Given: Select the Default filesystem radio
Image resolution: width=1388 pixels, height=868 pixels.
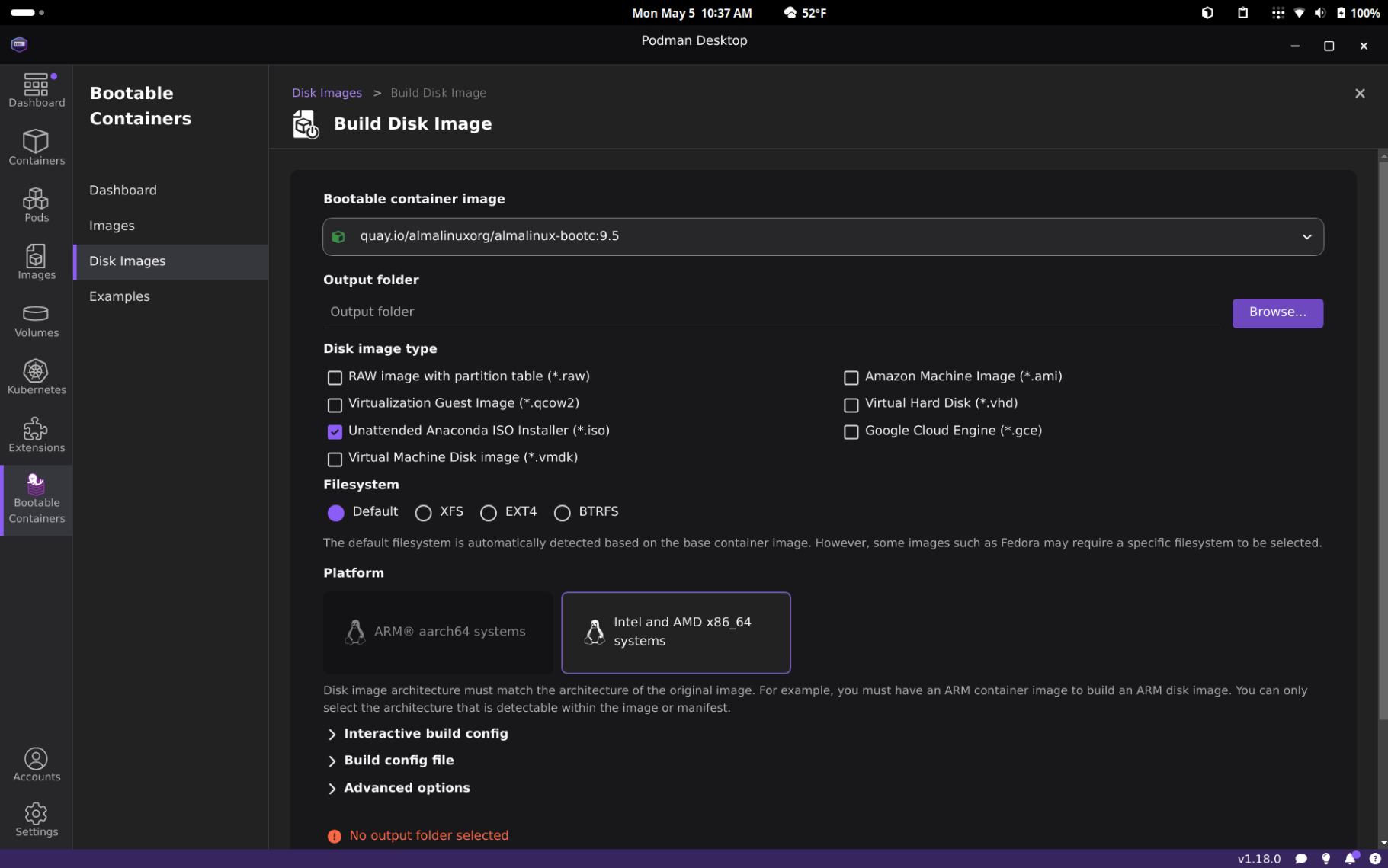Looking at the screenshot, I should (x=336, y=513).
